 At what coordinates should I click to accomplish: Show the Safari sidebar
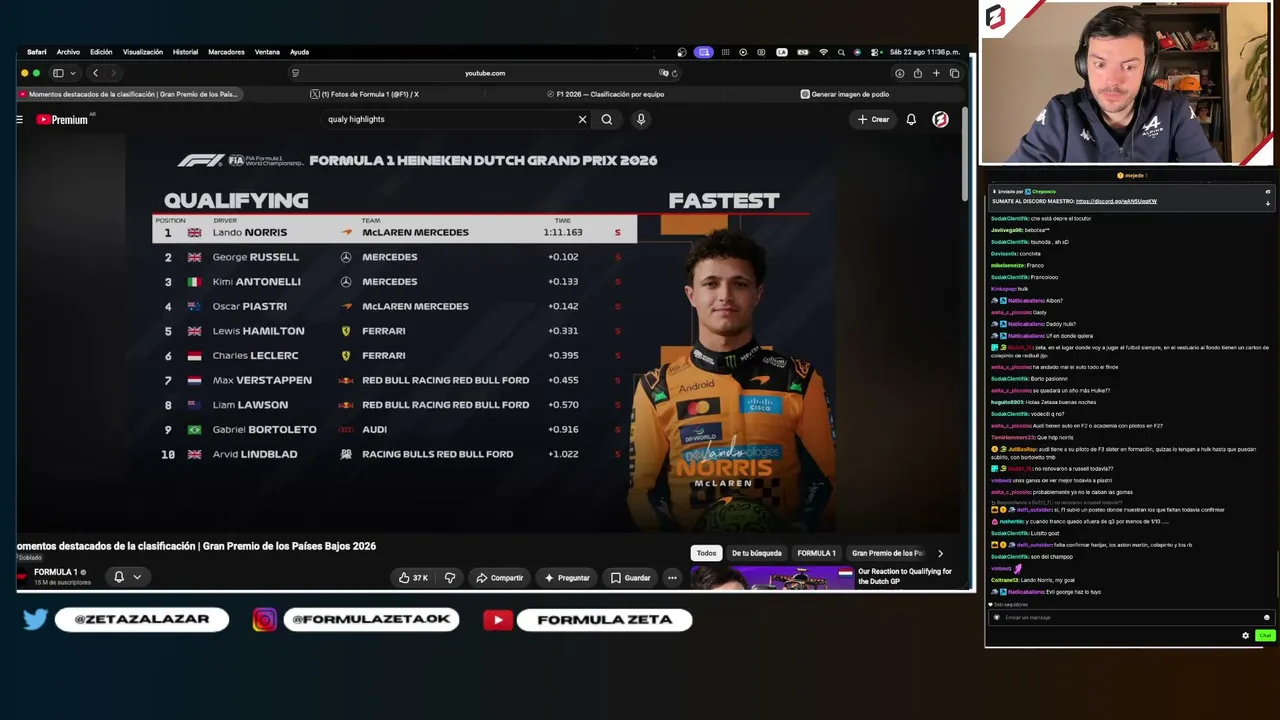tap(58, 73)
